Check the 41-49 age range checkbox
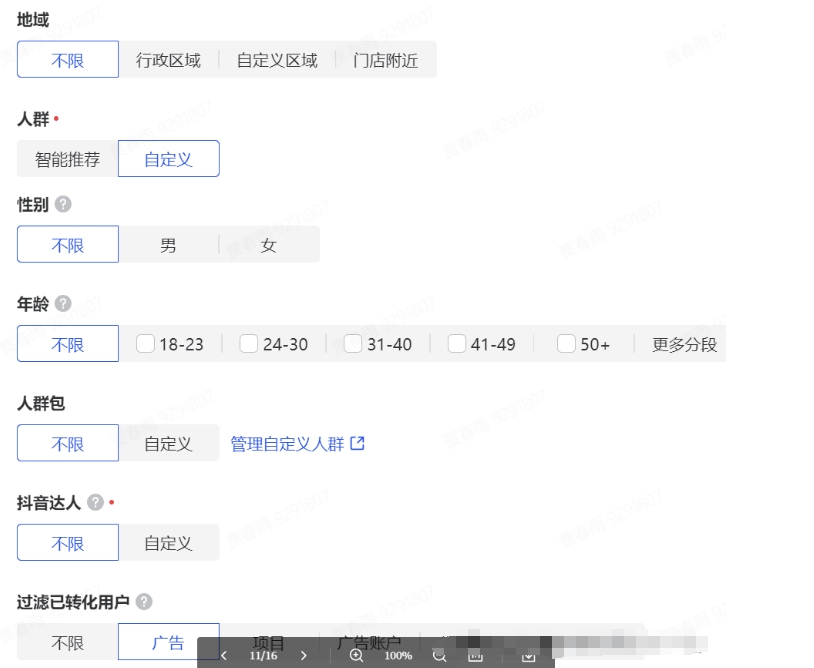Screen dimensions: 814x668 point(457,344)
